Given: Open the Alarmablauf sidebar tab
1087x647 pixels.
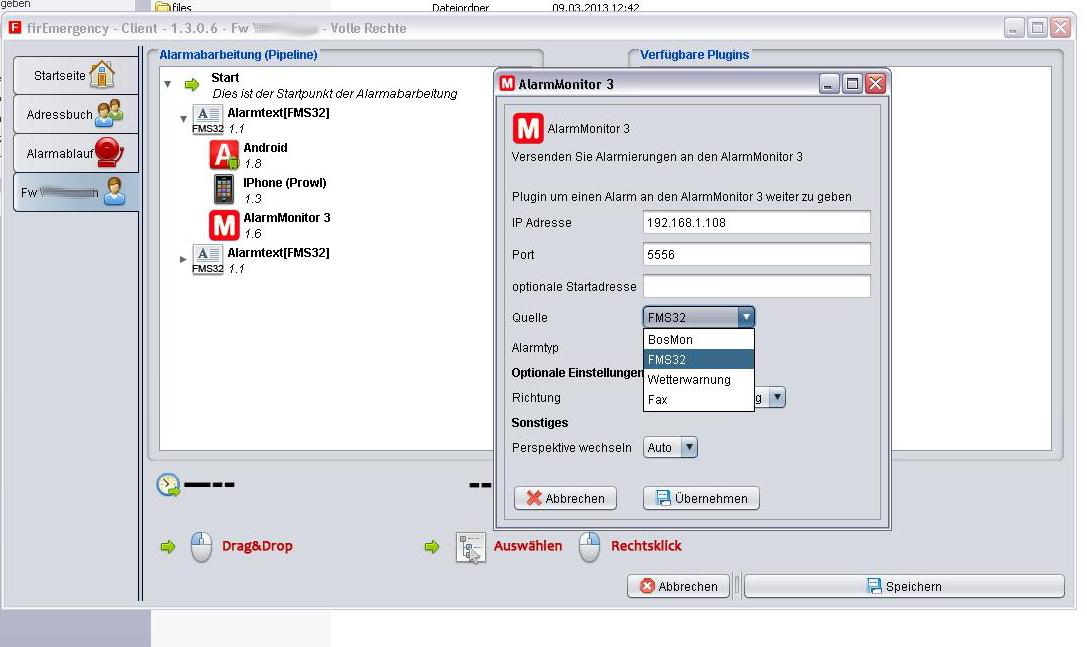Looking at the screenshot, I should pyautogui.click(x=76, y=153).
